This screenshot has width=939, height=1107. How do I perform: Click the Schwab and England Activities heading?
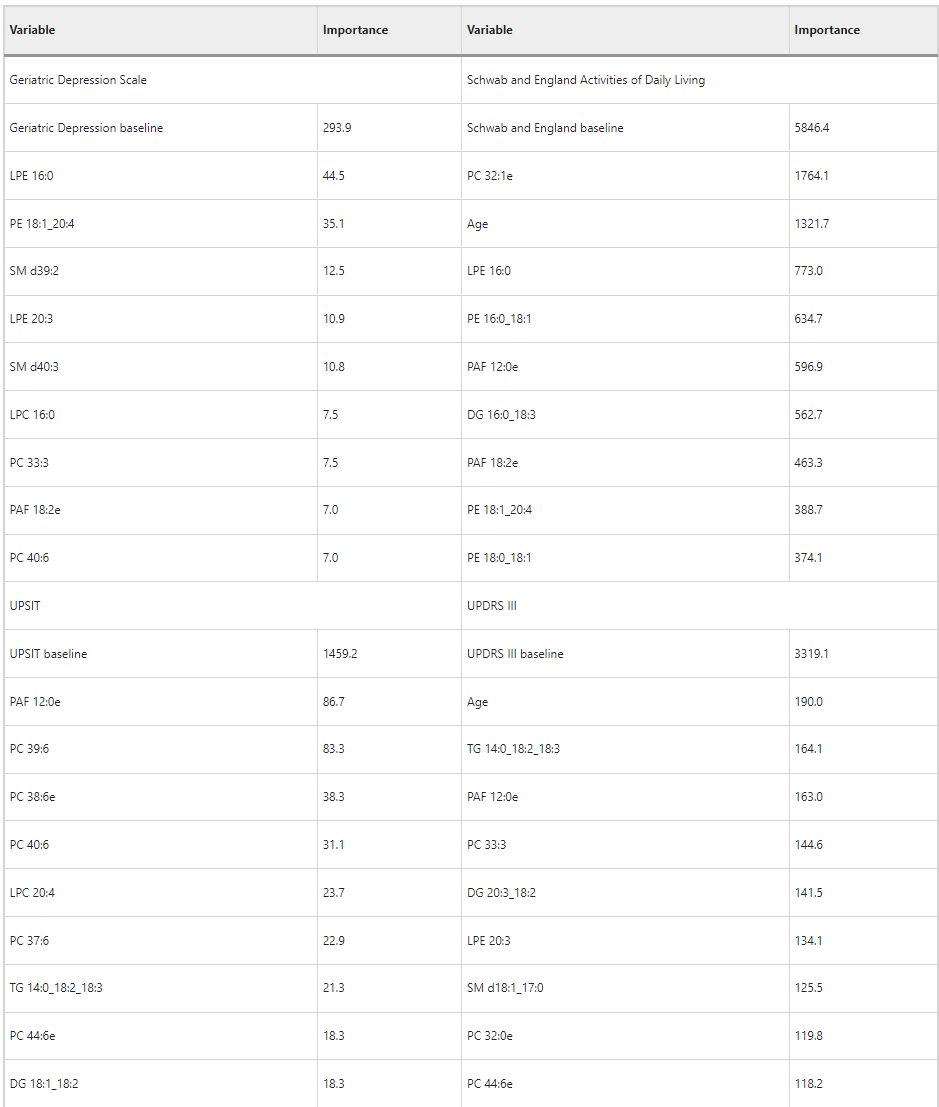[585, 80]
